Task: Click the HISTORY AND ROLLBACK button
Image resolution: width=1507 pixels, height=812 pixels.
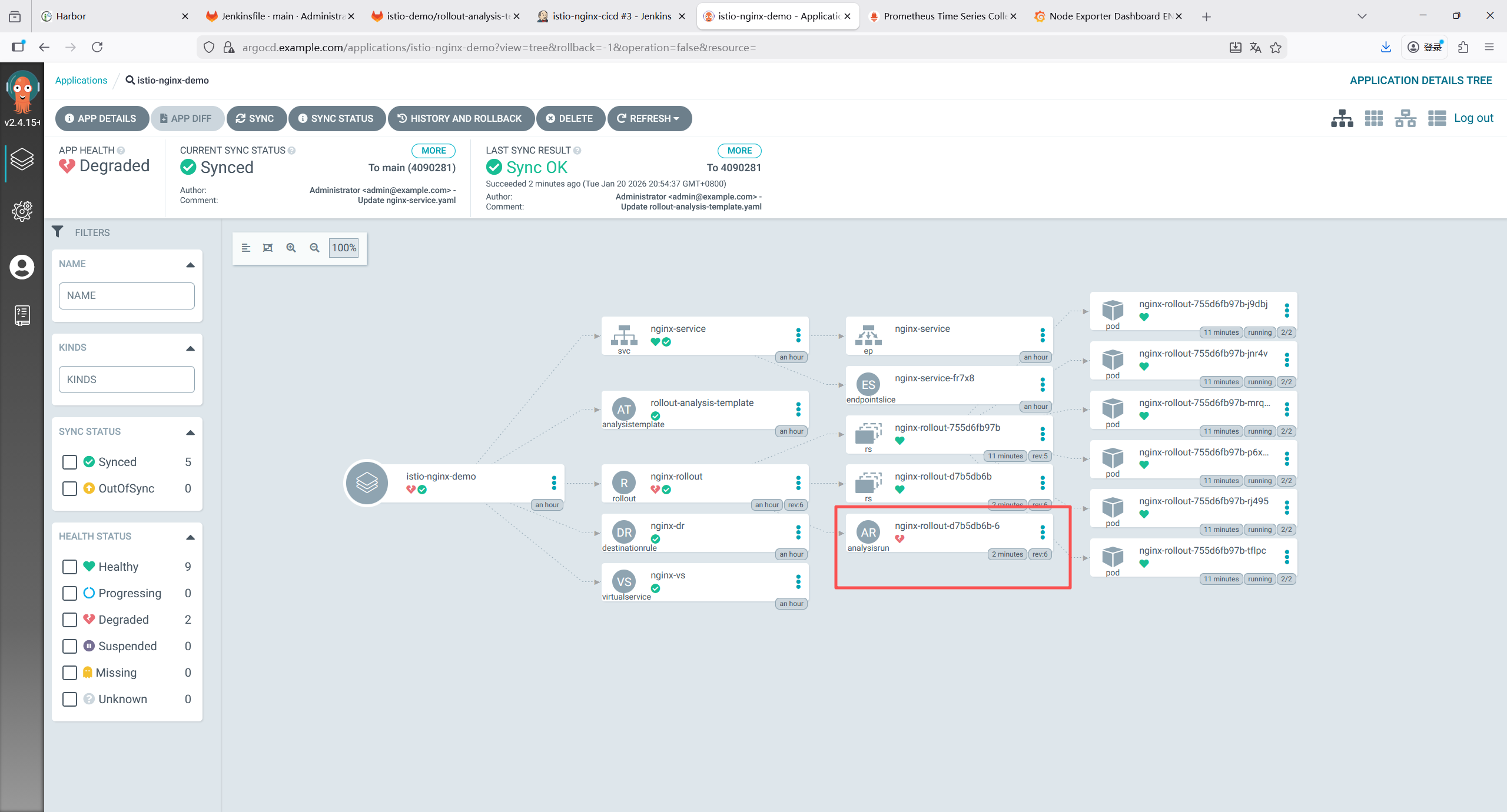Action: point(460,118)
